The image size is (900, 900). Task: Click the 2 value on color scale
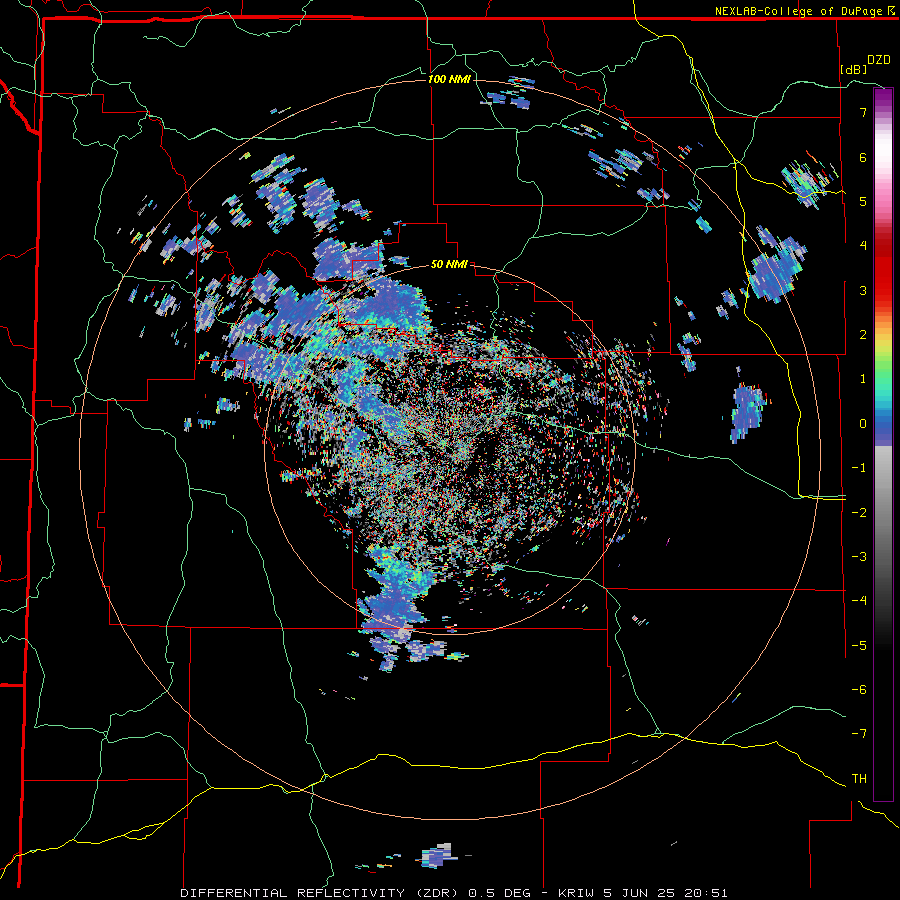tap(863, 335)
